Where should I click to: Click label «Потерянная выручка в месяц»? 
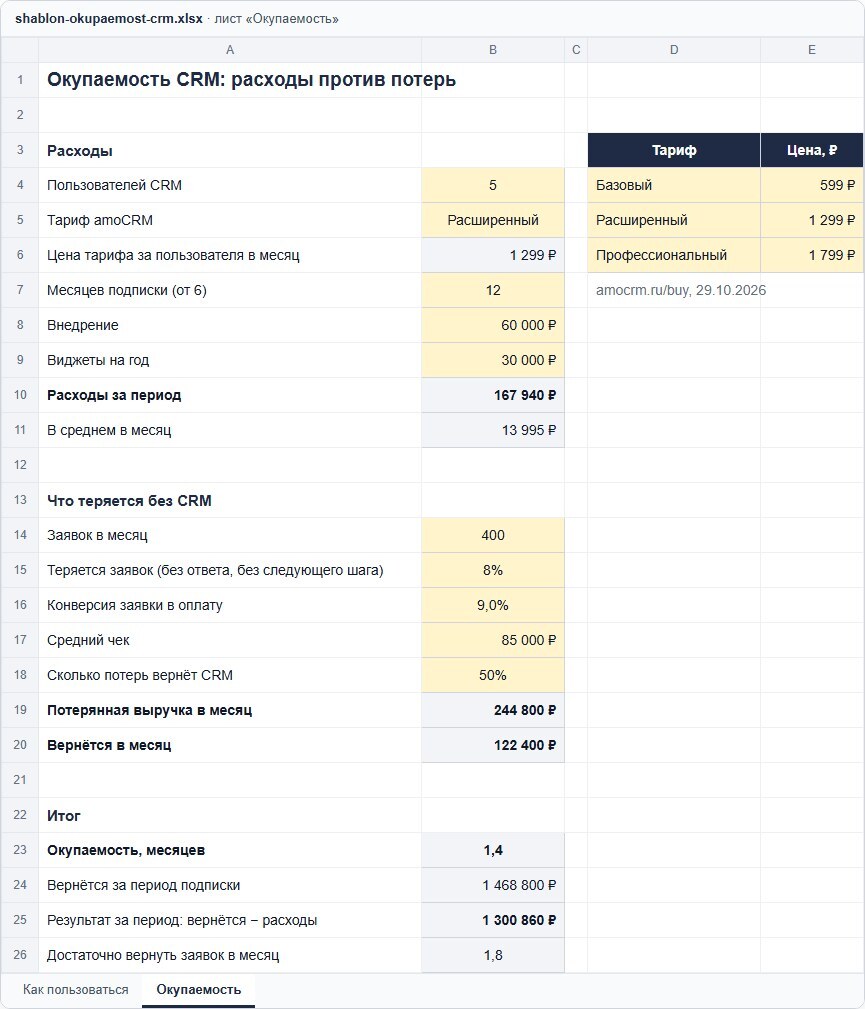[149, 710]
